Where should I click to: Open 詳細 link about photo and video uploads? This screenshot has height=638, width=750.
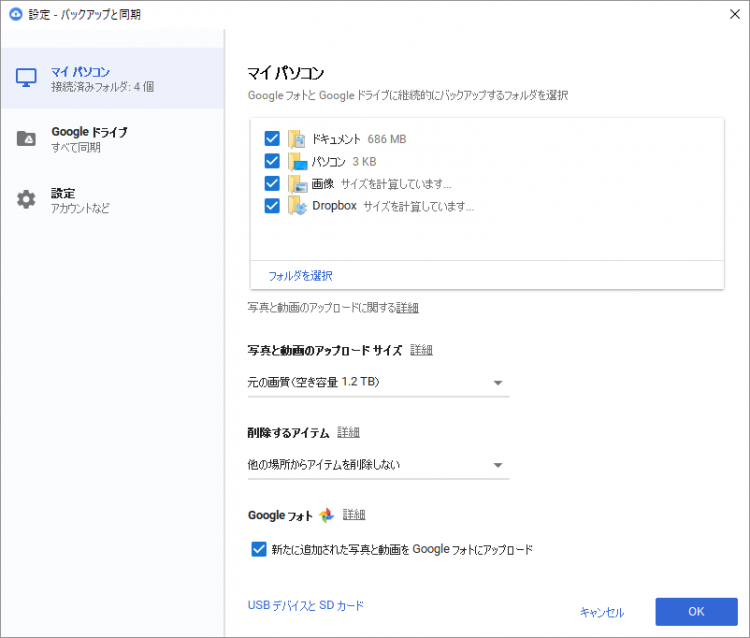408,308
